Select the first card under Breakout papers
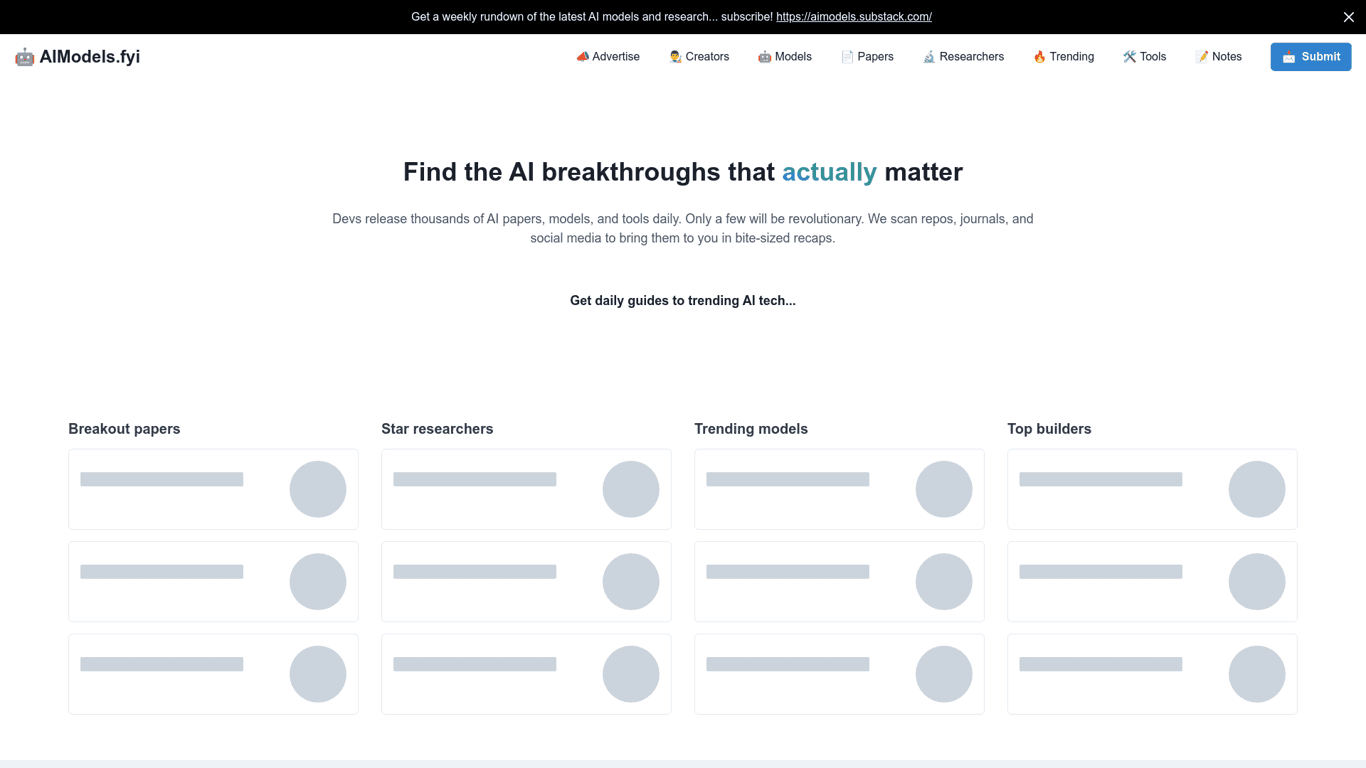1366x768 pixels. [213, 489]
